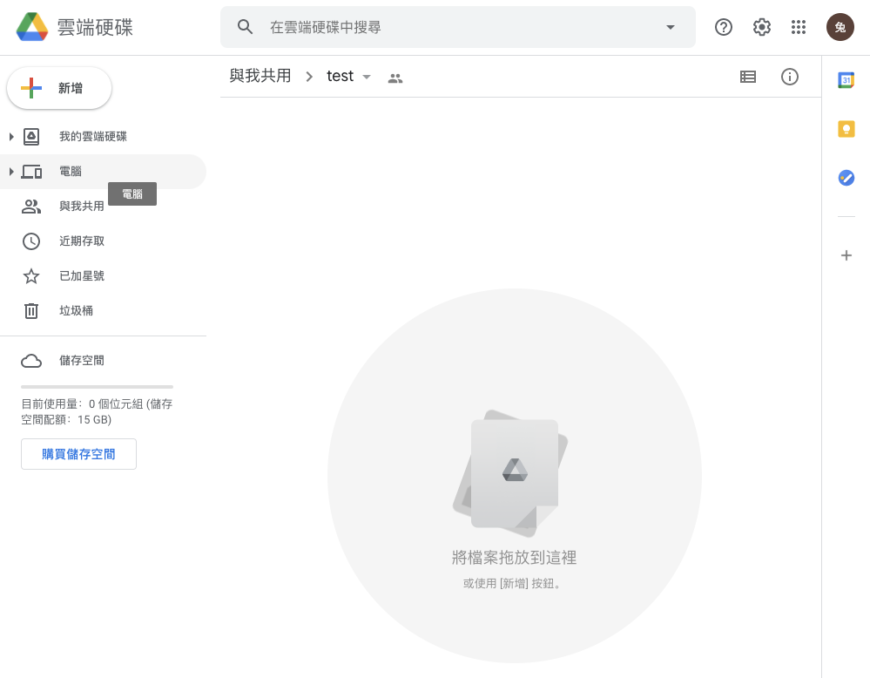
Task: Expand 我的雲端硬碟 tree arrow
Action: [x=11, y=136]
